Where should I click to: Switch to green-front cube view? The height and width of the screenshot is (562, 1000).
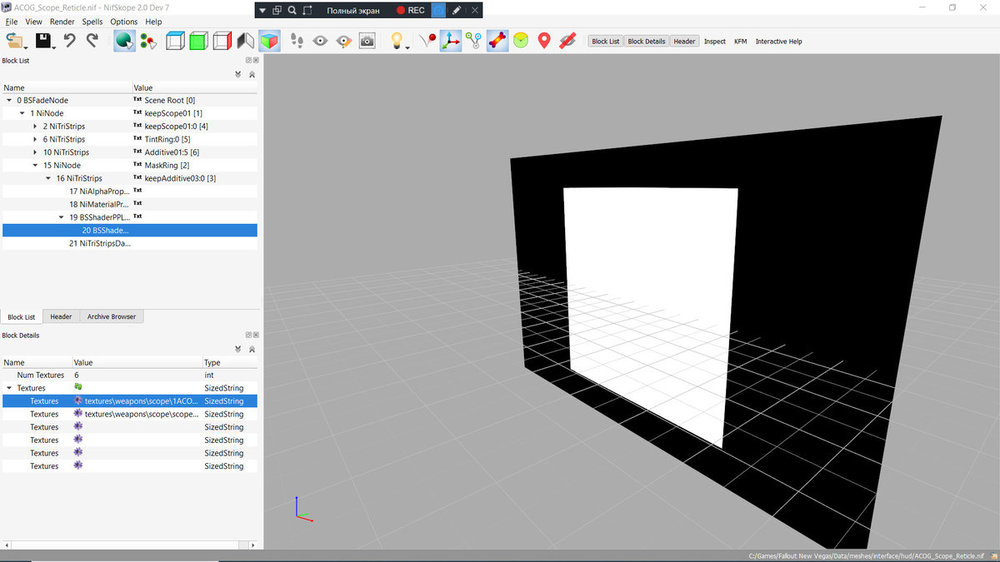pyautogui.click(x=198, y=41)
